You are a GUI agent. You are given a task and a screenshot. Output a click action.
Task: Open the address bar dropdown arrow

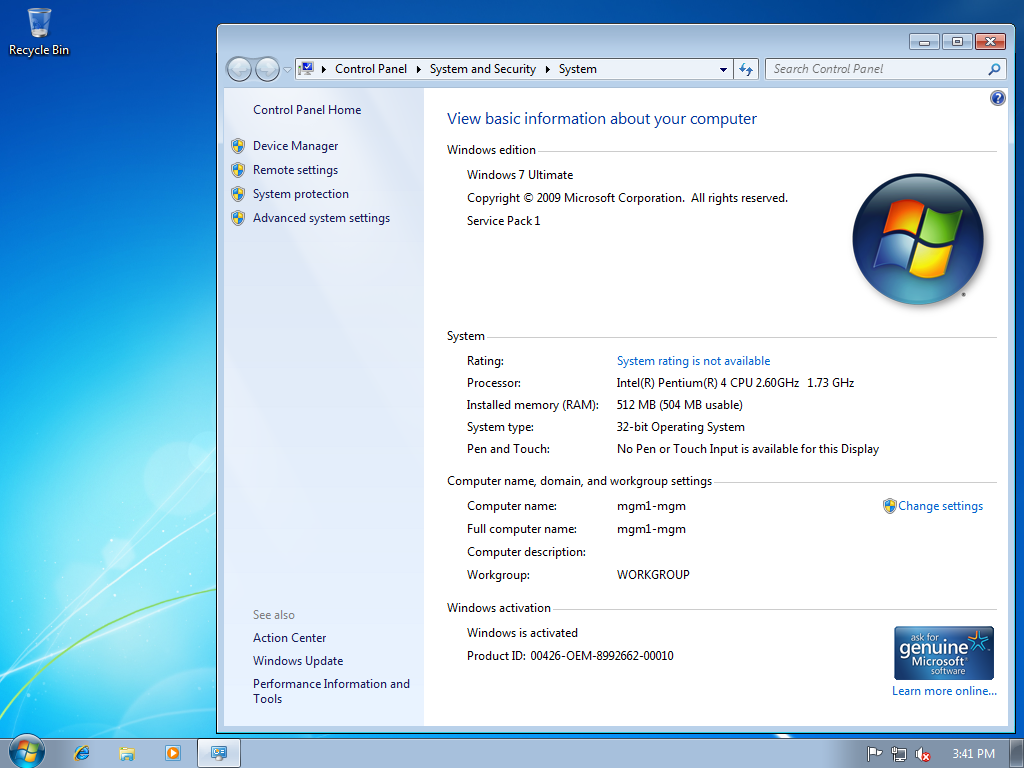[x=723, y=69]
